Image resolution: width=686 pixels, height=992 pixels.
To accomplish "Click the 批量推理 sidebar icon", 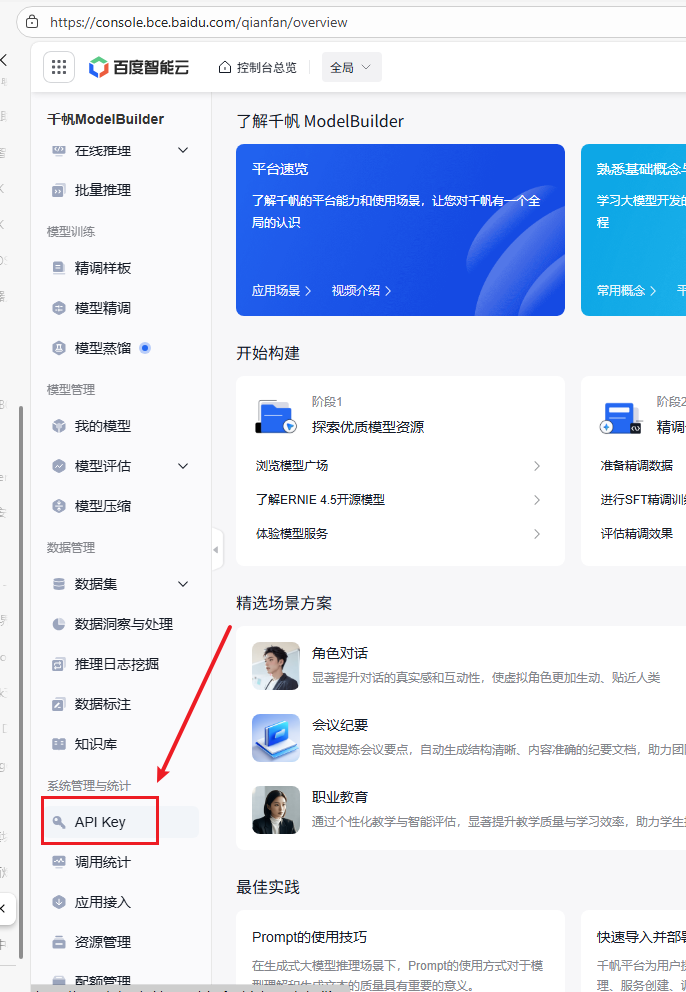I will [x=59, y=190].
